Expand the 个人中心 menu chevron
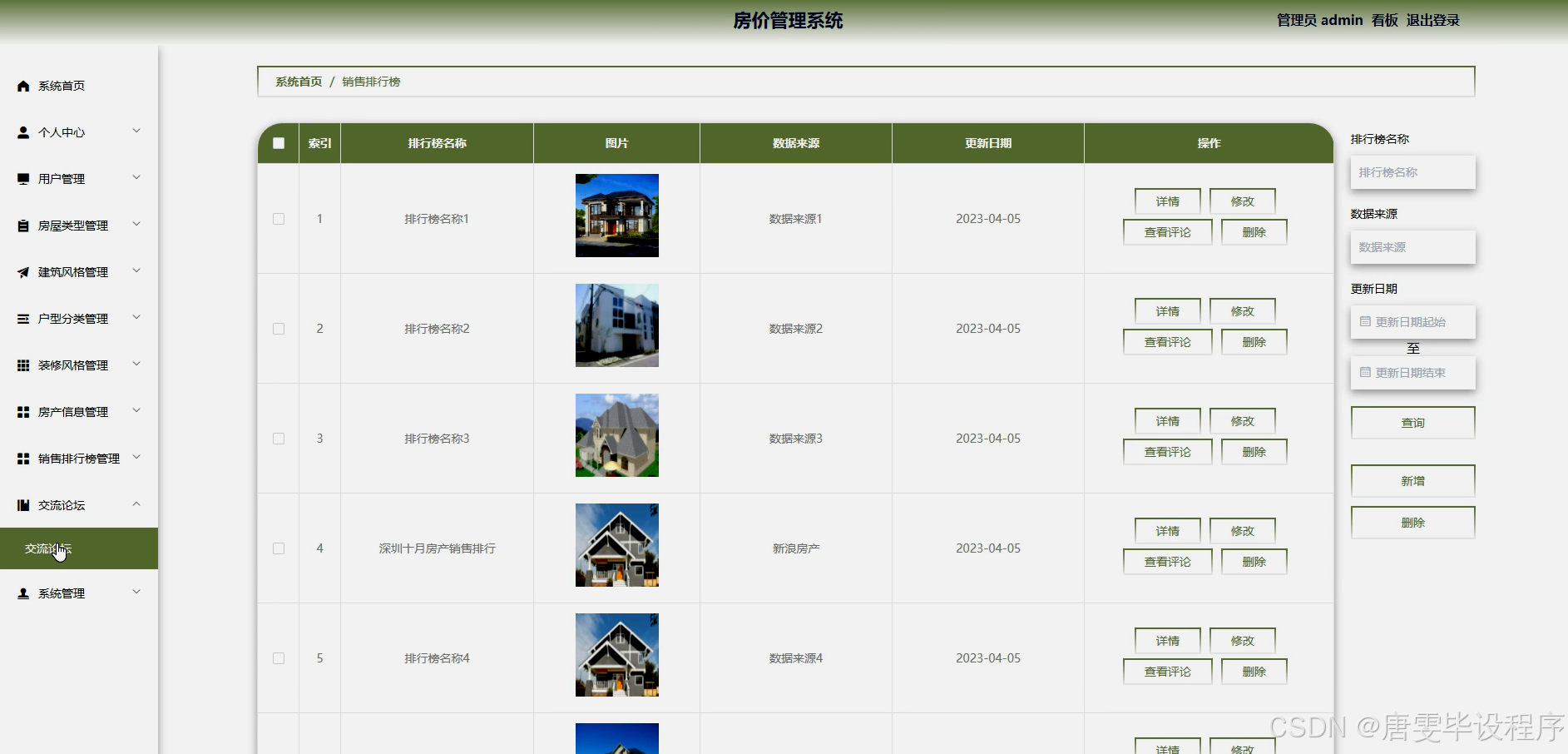 pyautogui.click(x=136, y=131)
